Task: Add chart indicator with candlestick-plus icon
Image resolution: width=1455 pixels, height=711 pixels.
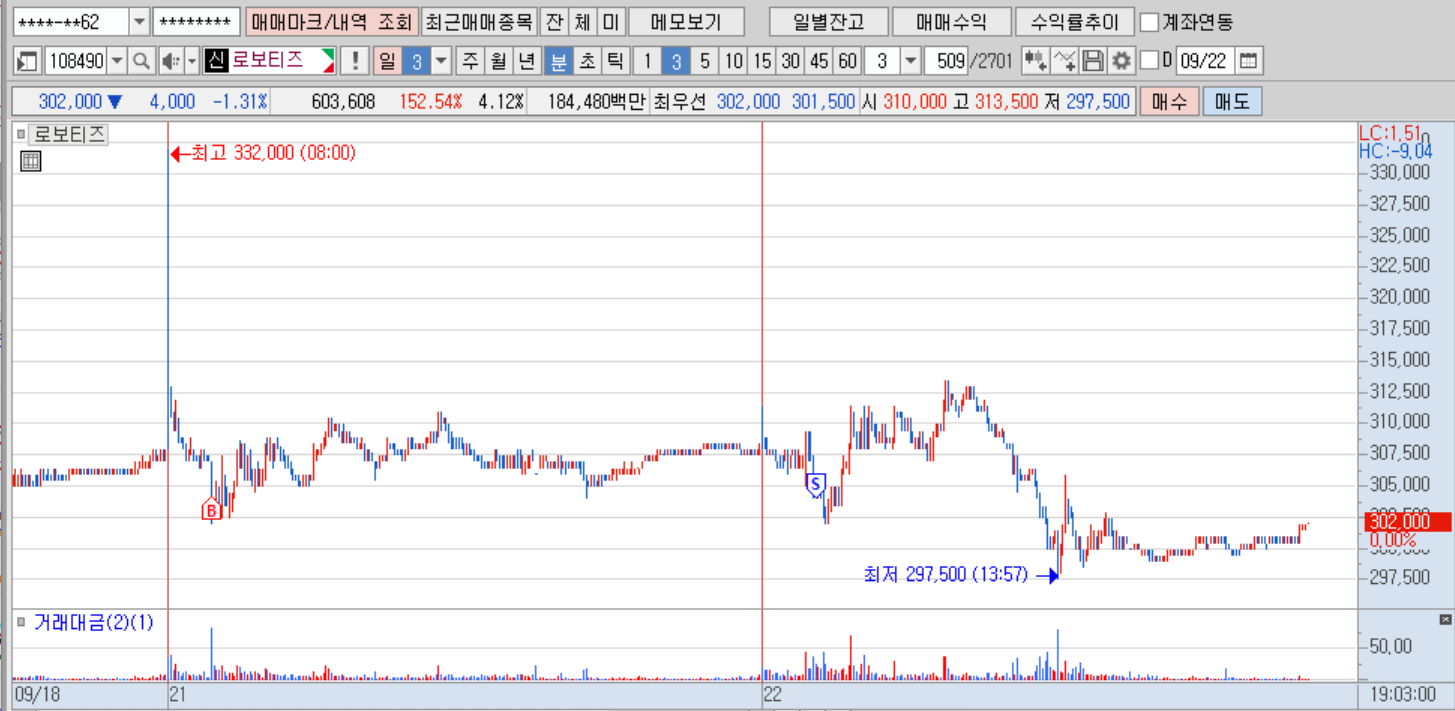Action: tap(1036, 61)
